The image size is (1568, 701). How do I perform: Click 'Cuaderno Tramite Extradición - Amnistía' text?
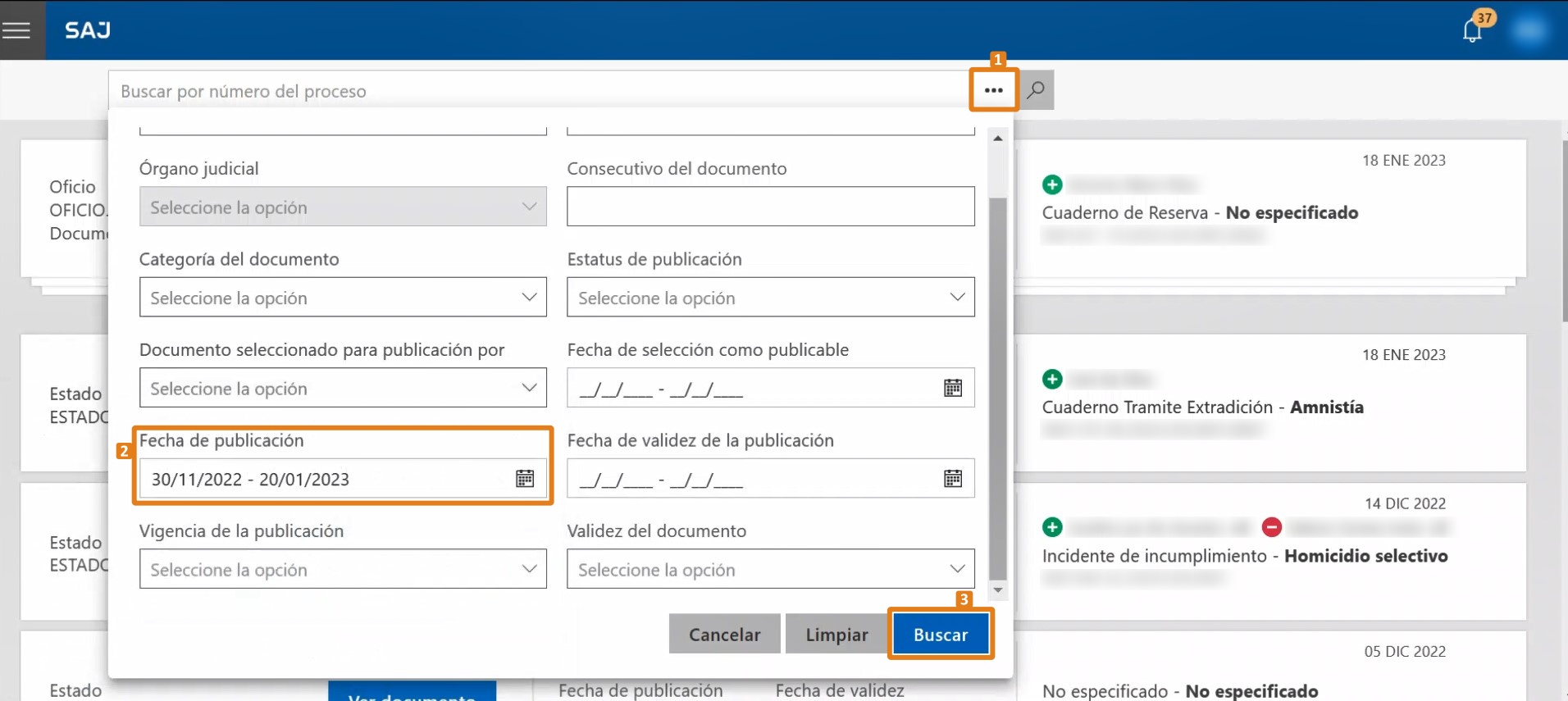tap(1203, 407)
